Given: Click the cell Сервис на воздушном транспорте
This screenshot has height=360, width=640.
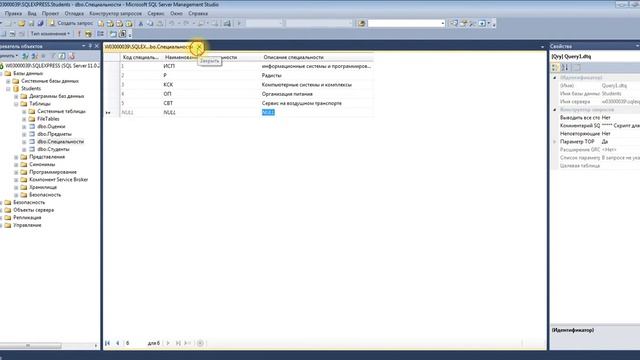Looking at the screenshot, I should (317, 104).
